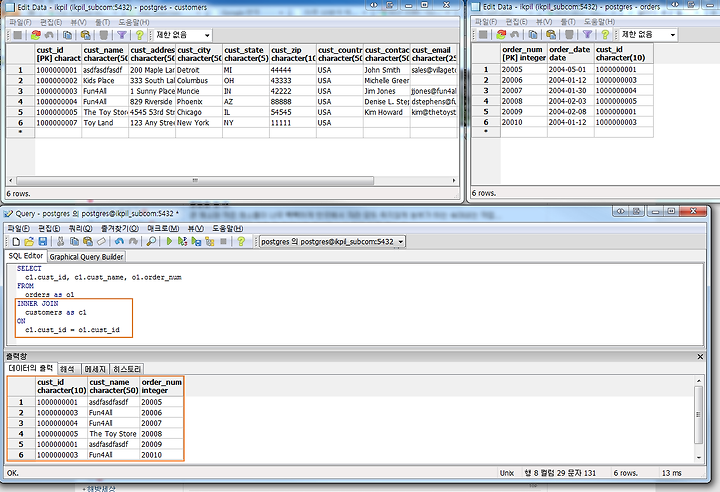The width and height of the screenshot is (720, 492).
Task: Save query with floppy disk icon
Action: pyautogui.click(x=43, y=242)
